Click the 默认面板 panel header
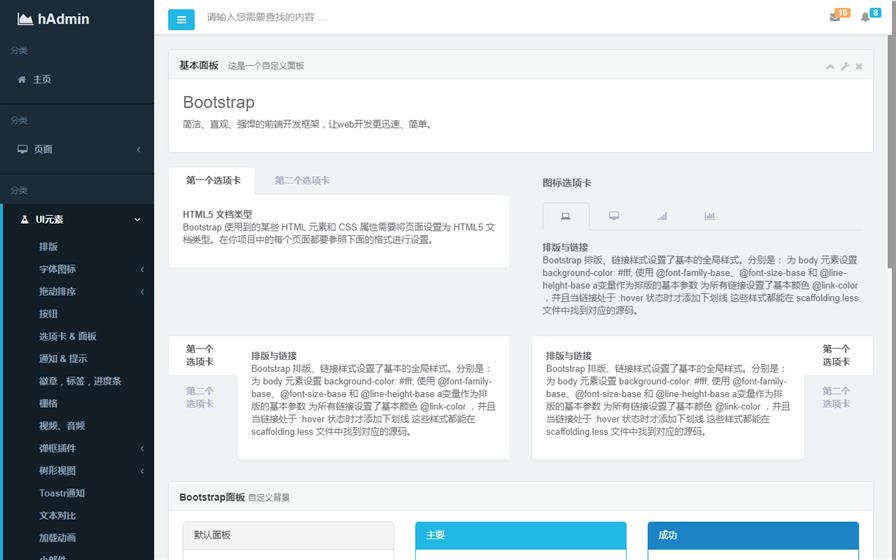This screenshot has height=560, width=896. (289, 535)
